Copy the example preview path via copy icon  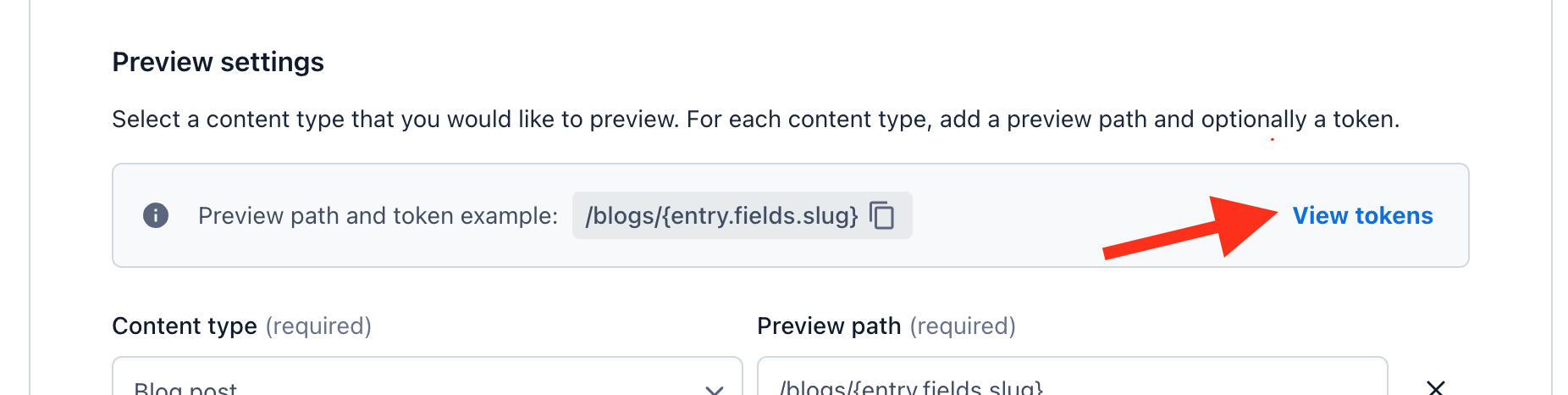882,215
